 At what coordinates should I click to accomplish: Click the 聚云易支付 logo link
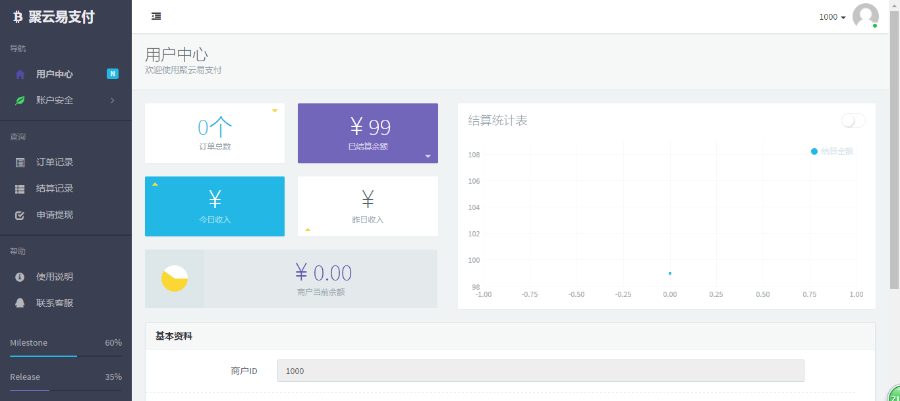(54, 17)
